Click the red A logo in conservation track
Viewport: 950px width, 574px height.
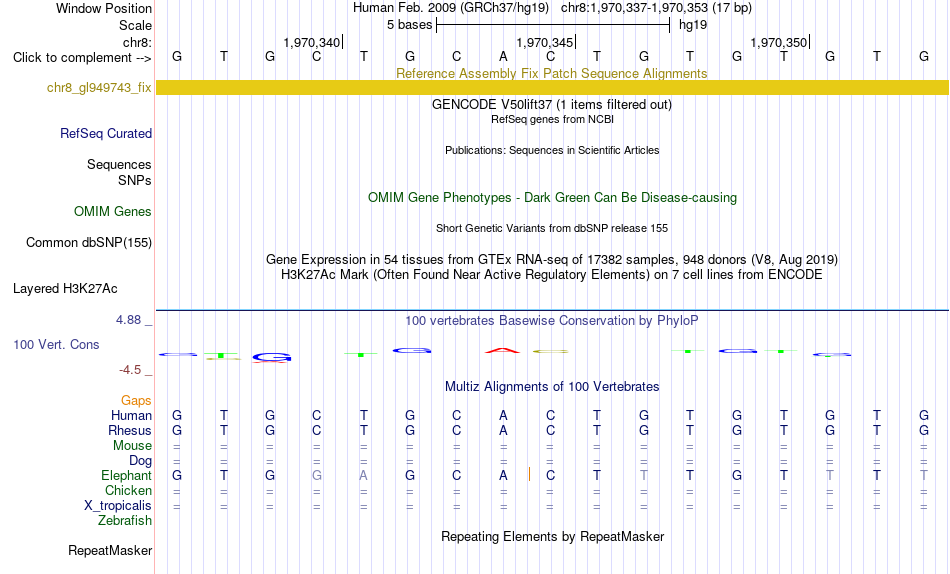click(502, 350)
